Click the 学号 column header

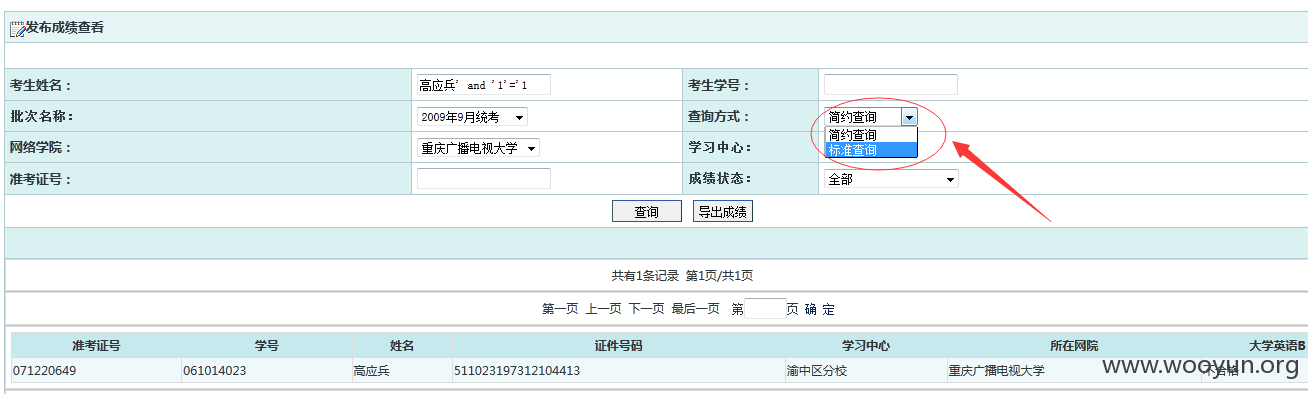click(267, 346)
